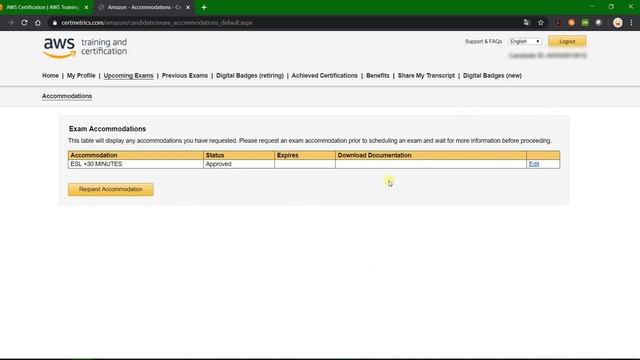640x360 pixels.
Task: Click the padlock site info icon
Action: coord(55,23)
